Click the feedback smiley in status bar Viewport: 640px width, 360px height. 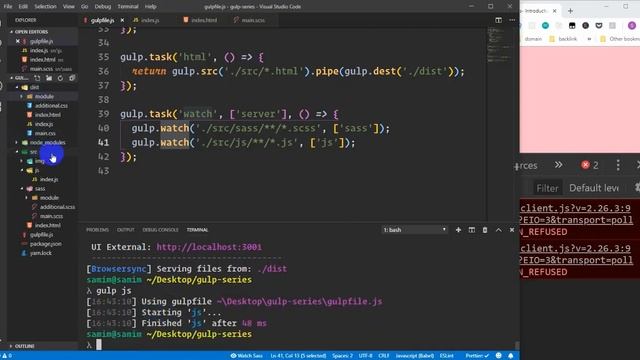pyautogui.click(x=498, y=356)
